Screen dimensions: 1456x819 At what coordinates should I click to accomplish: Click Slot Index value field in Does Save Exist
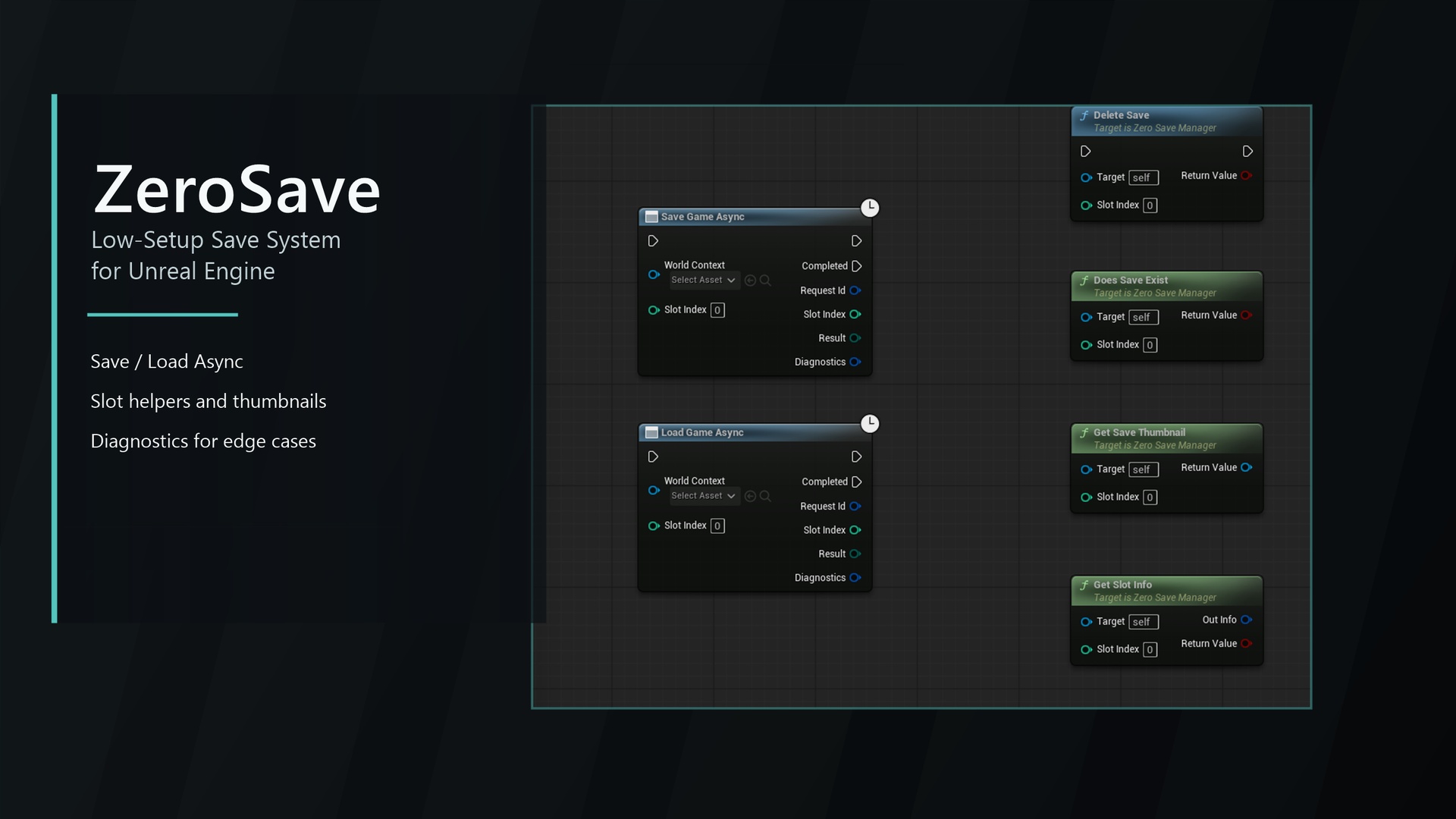coord(1150,345)
